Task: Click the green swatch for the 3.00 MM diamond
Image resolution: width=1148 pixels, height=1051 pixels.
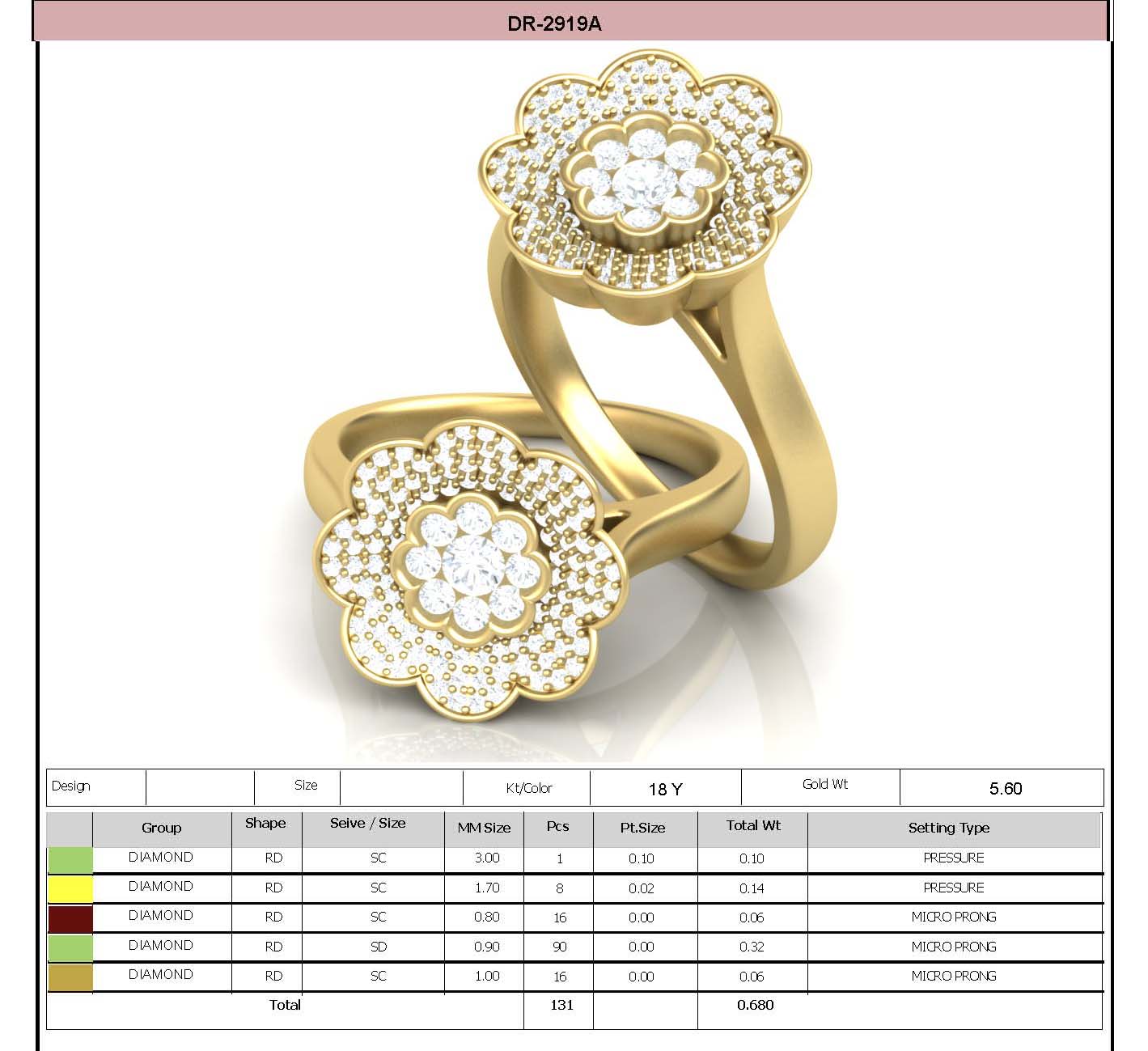Action: point(71,858)
